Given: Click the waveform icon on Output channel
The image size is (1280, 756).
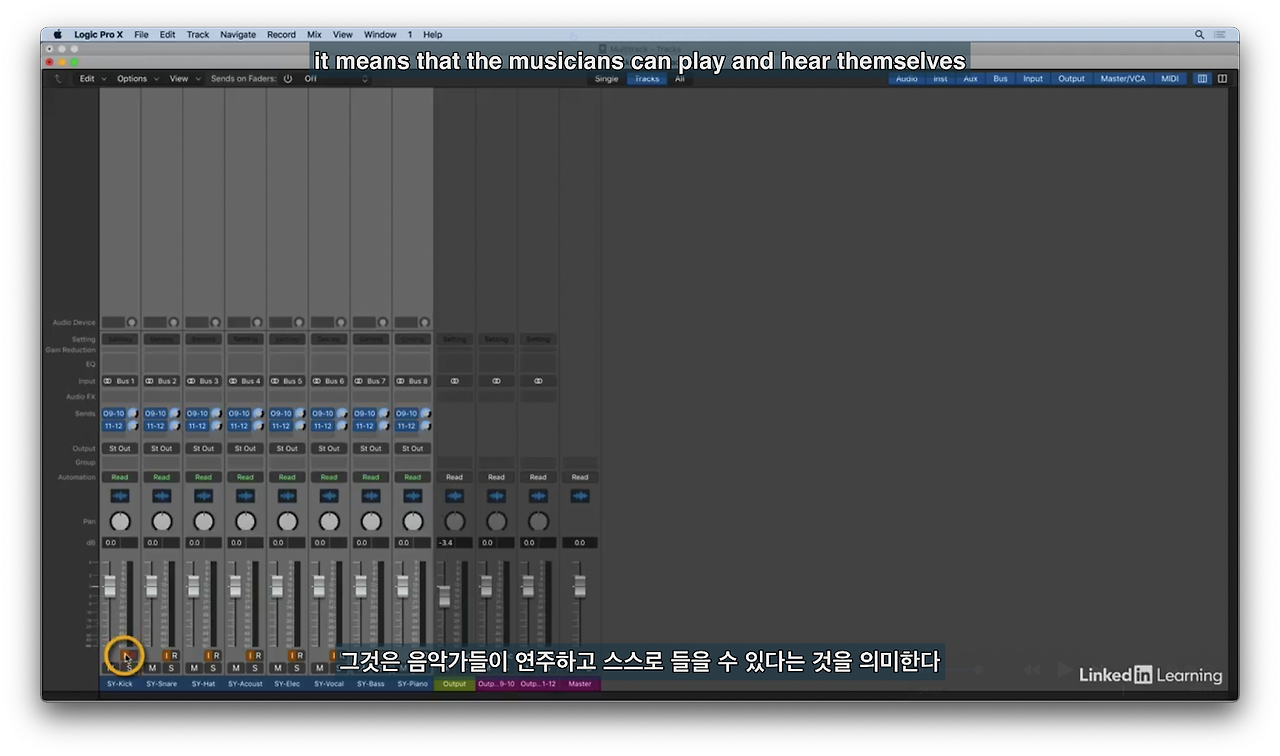Looking at the screenshot, I should [x=455, y=496].
